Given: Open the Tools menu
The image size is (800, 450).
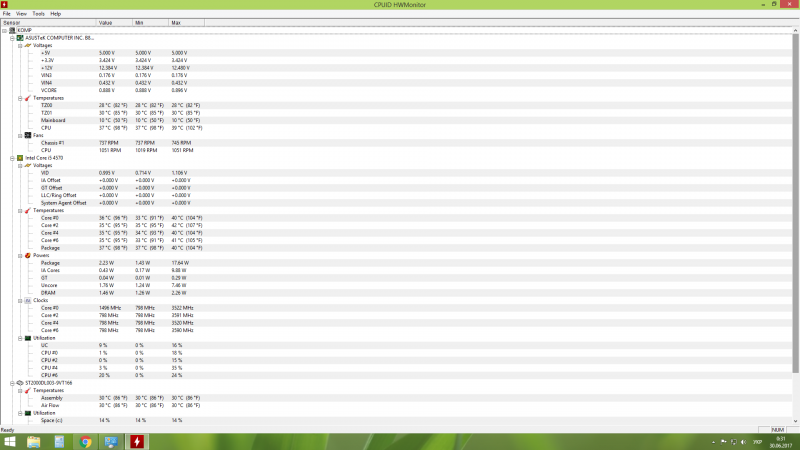Looking at the screenshot, I should click(38, 14).
